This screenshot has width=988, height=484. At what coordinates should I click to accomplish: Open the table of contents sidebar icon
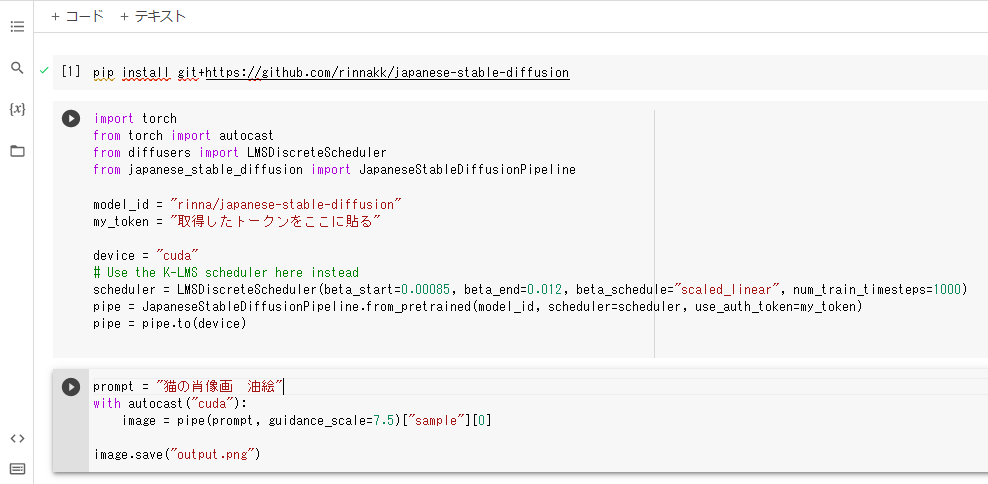[x=17, y=26]
